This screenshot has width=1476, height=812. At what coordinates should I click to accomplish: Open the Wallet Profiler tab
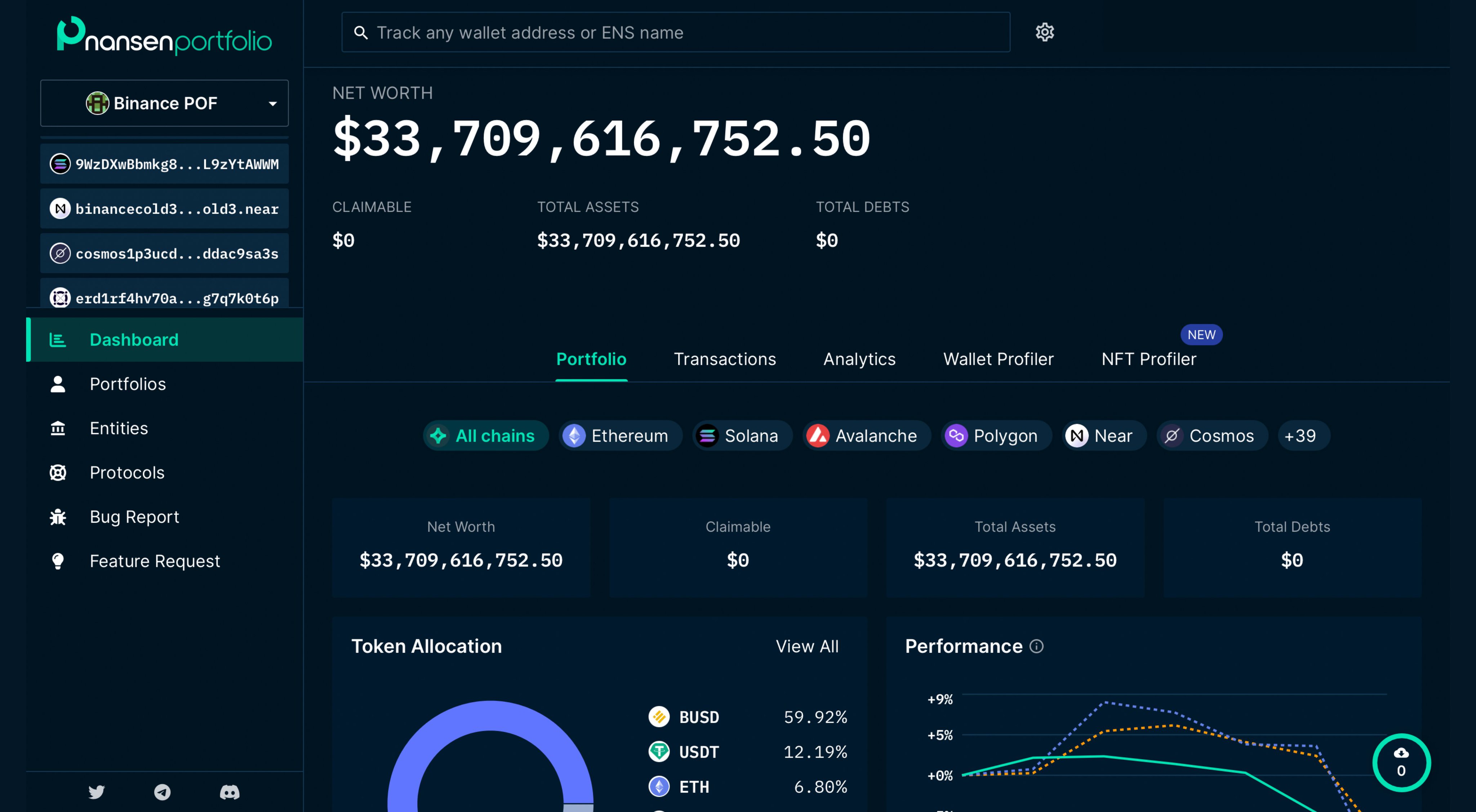(998, 359)
